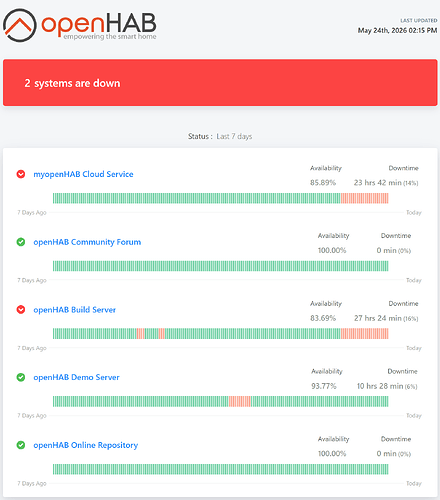Click the Community Forum green uptime bar
Image resolution: width=440 pixels, height=500 pixels.
point(221,266)
